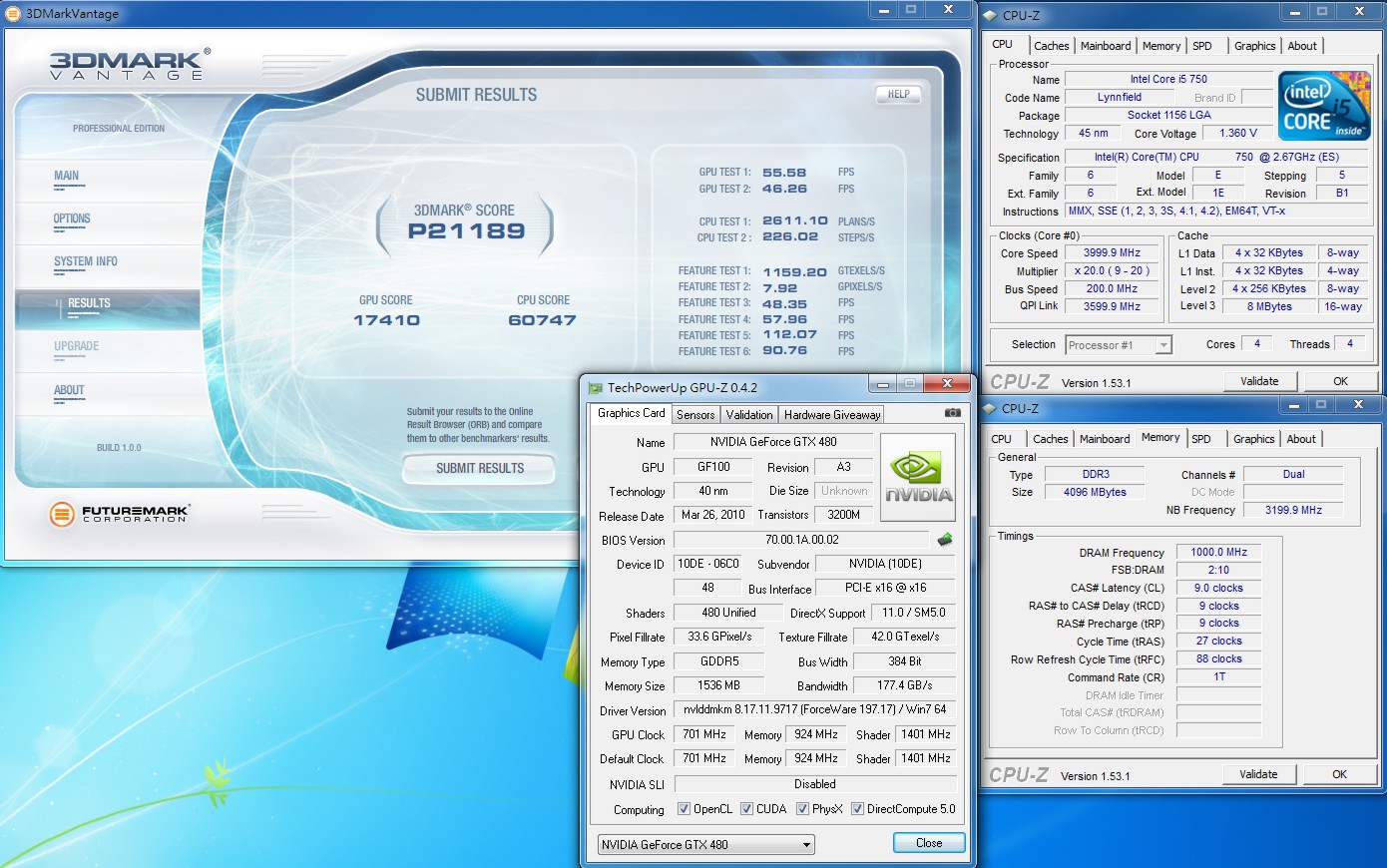Click the NVIDIA logo in GPU-Z
The width and height of the screenshot is (1387, 868).
point(918,477)
